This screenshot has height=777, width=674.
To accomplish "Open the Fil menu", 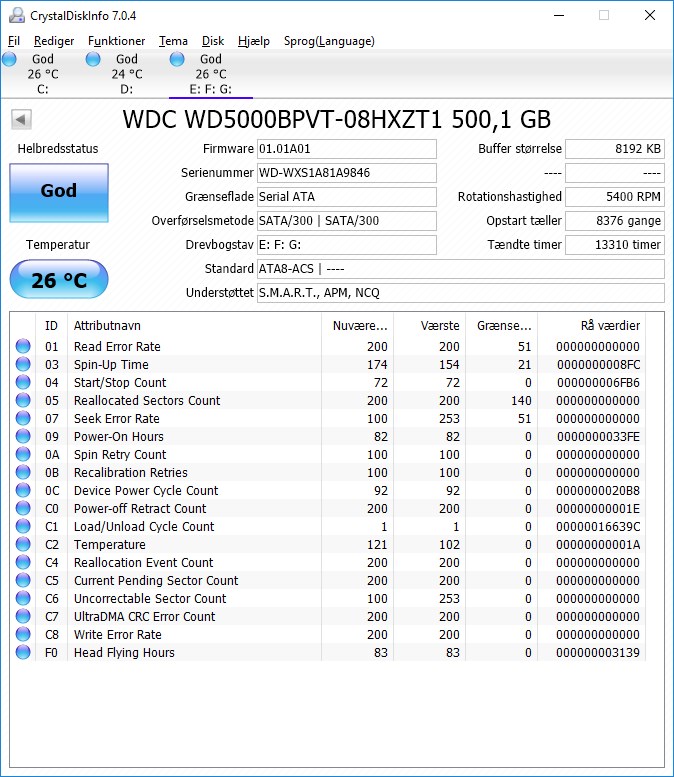I will coord(14,41).
